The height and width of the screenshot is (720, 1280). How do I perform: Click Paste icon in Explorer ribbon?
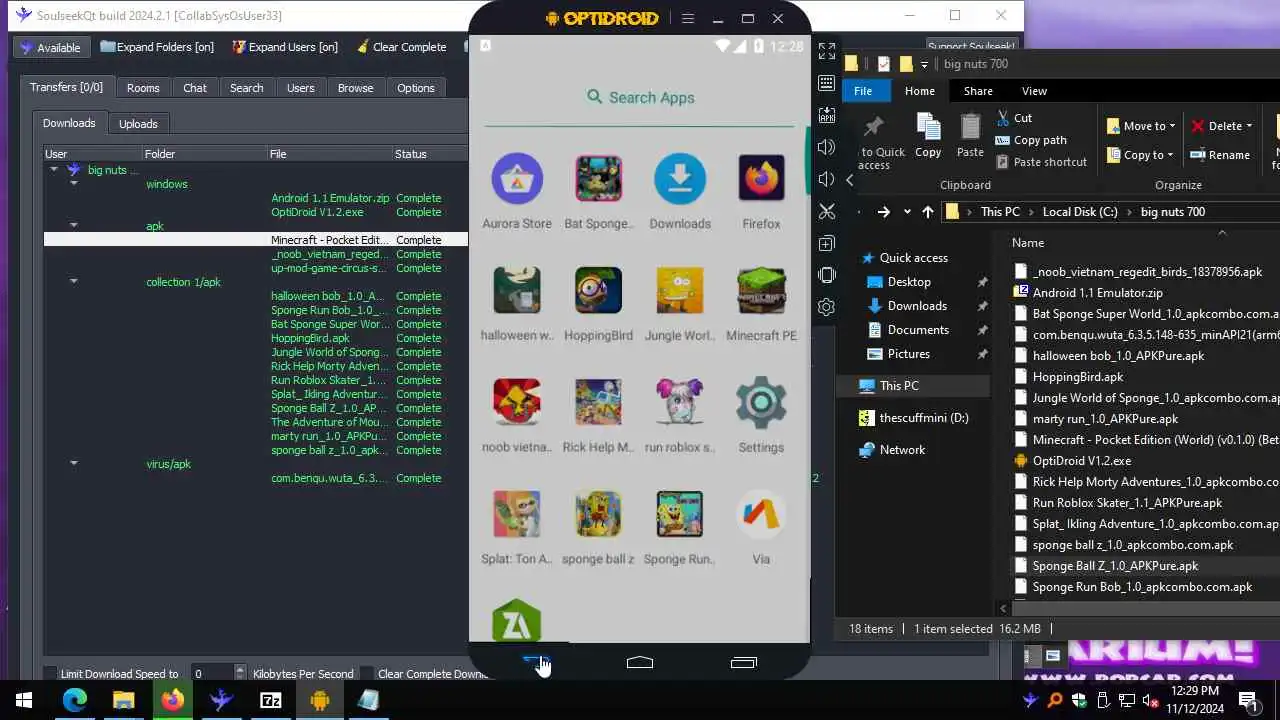tap(970, 136)
